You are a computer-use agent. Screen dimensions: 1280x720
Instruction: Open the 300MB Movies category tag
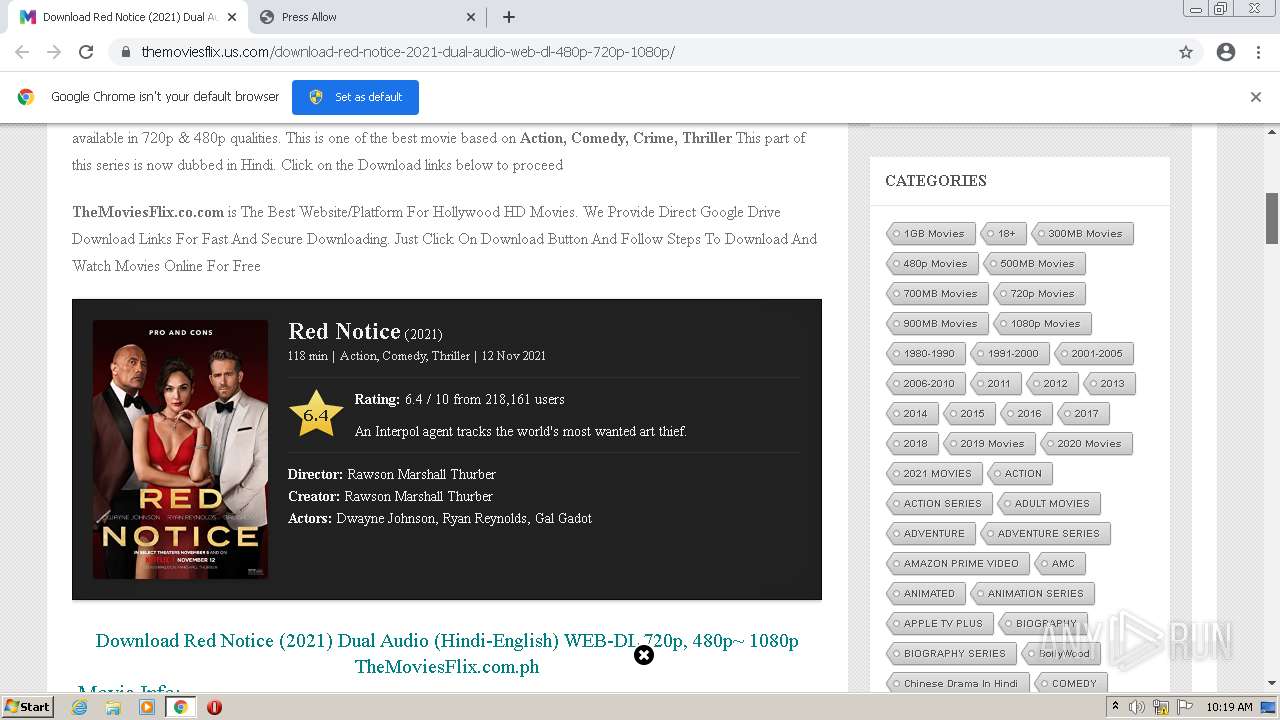pyautogui.click(x=1082, y=234)
